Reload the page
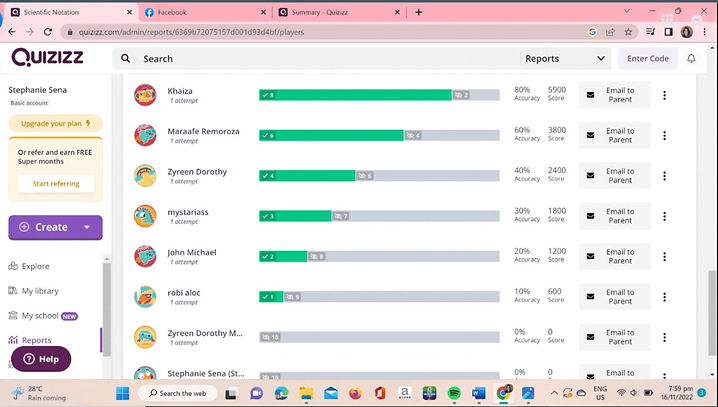 click(48, 32)
